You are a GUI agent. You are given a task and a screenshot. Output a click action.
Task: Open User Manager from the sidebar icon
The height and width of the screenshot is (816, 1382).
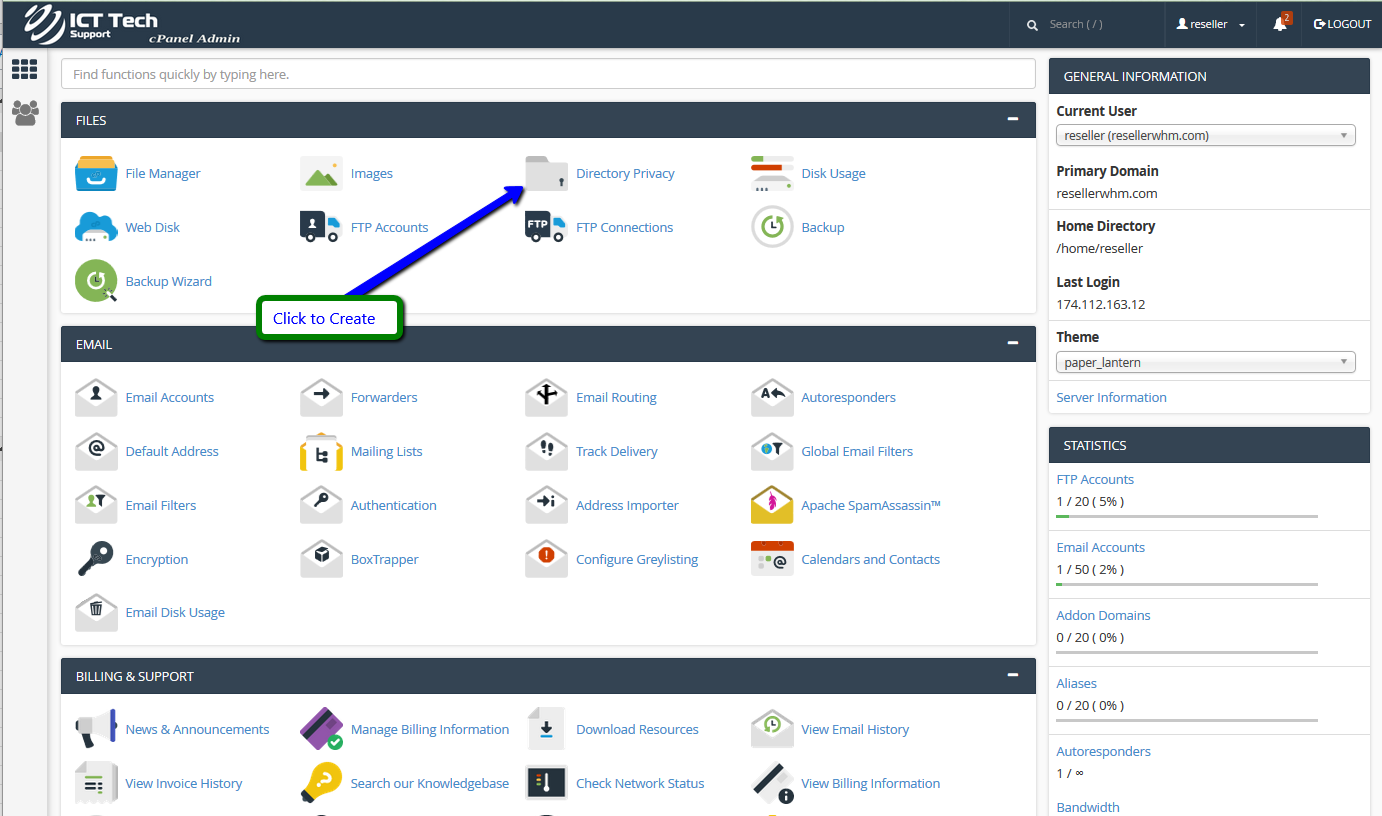coord(25,112)
